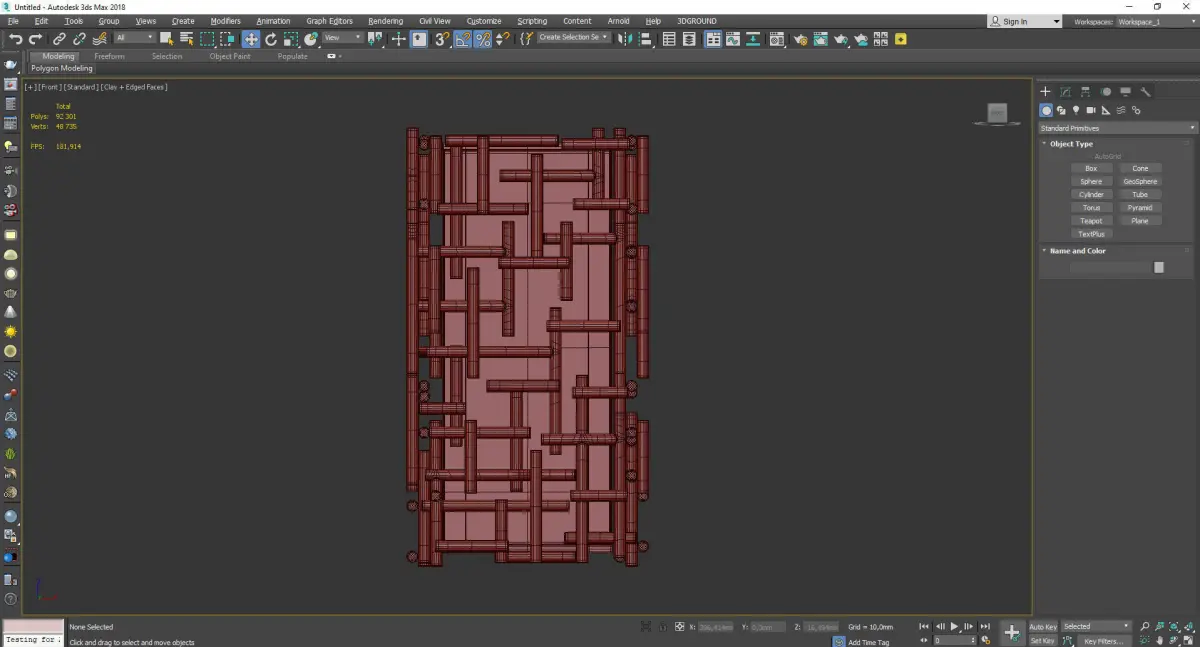Click the Teapot primitive button
This screenshot has width=1200, height=647.
click(x=1091, y=221)
